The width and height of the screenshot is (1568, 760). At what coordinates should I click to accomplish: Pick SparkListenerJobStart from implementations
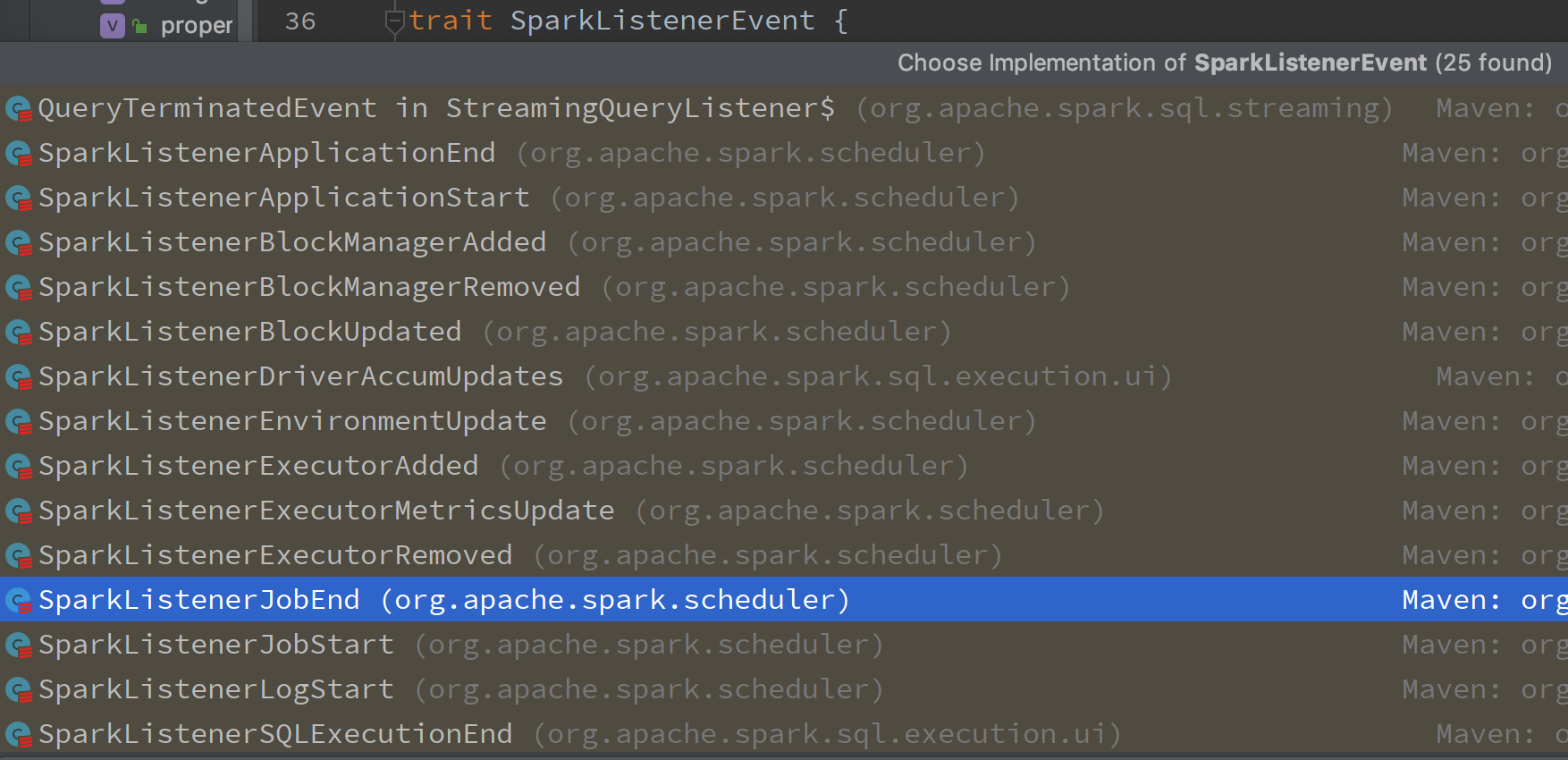click(215, 645)
